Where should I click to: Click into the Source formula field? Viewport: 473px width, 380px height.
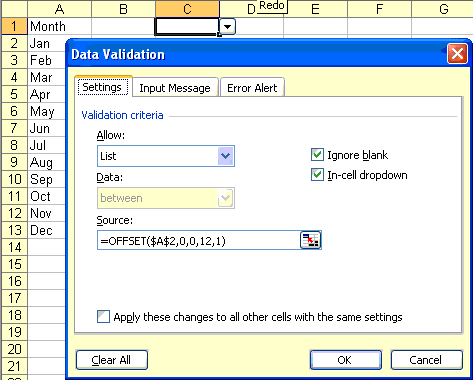(199, 240)
